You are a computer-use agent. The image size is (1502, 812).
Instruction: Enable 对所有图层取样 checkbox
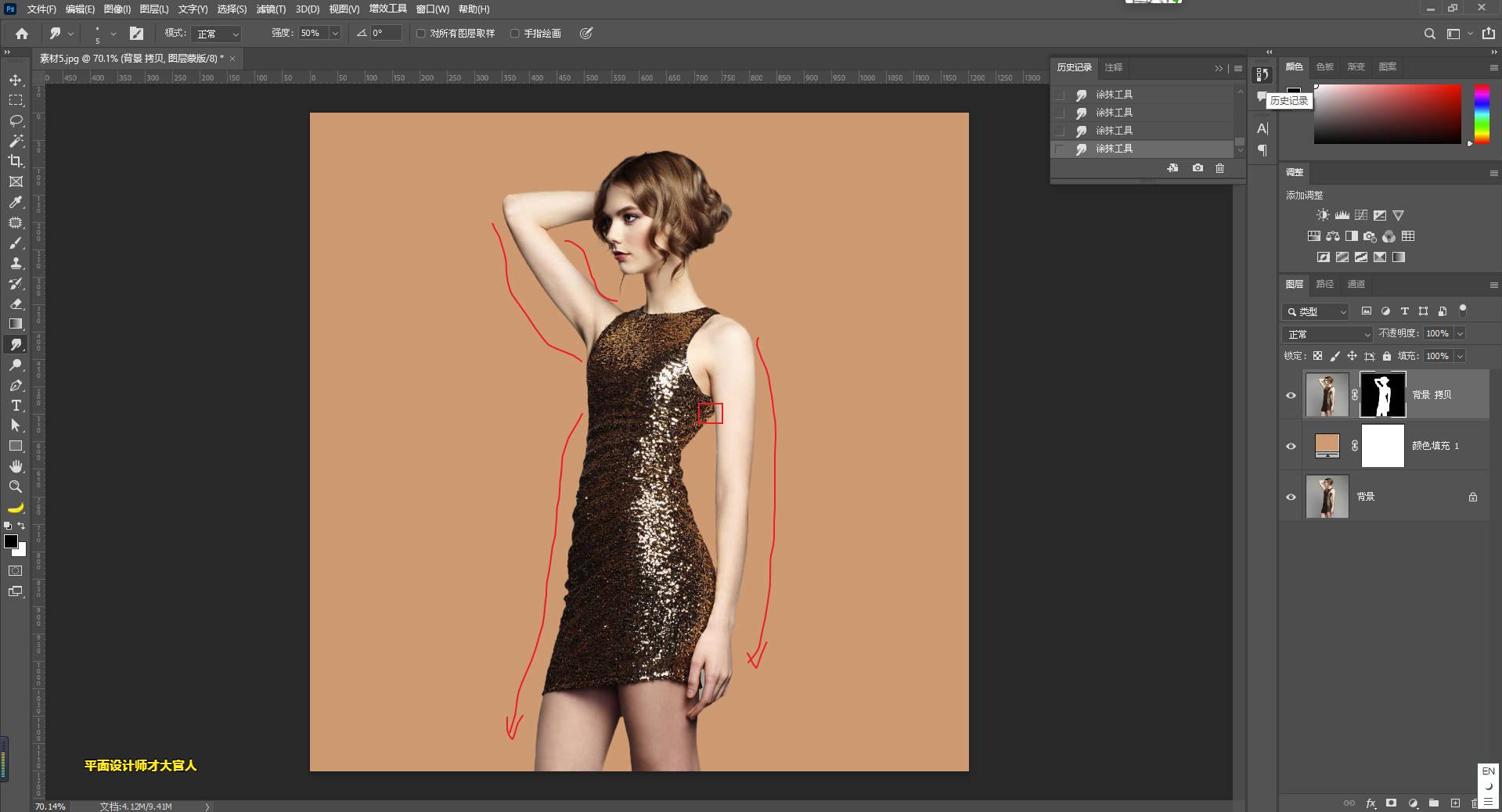pyautogui.click(x=421, y=34)
